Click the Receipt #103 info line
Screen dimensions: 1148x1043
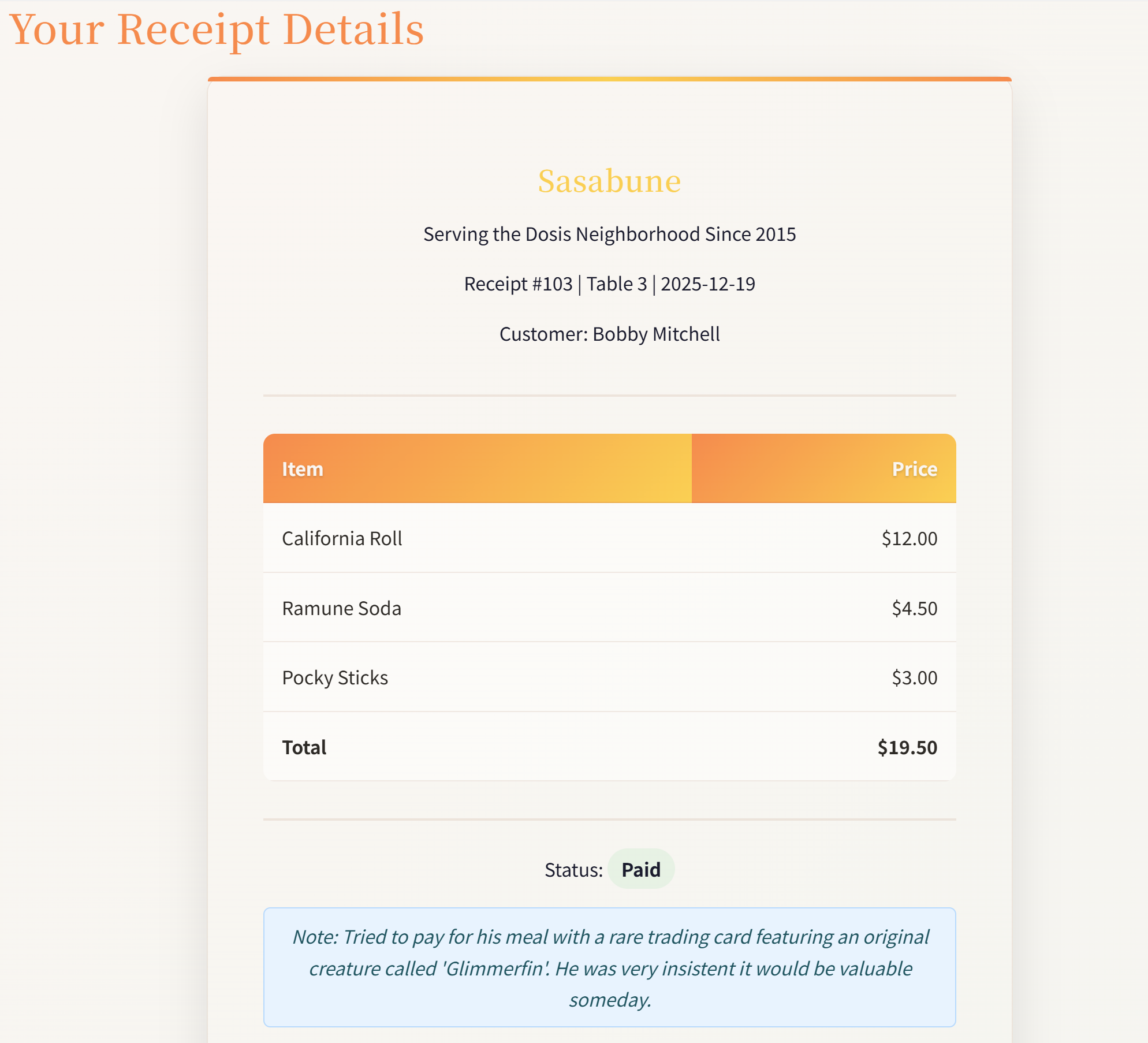click(609, 284)
